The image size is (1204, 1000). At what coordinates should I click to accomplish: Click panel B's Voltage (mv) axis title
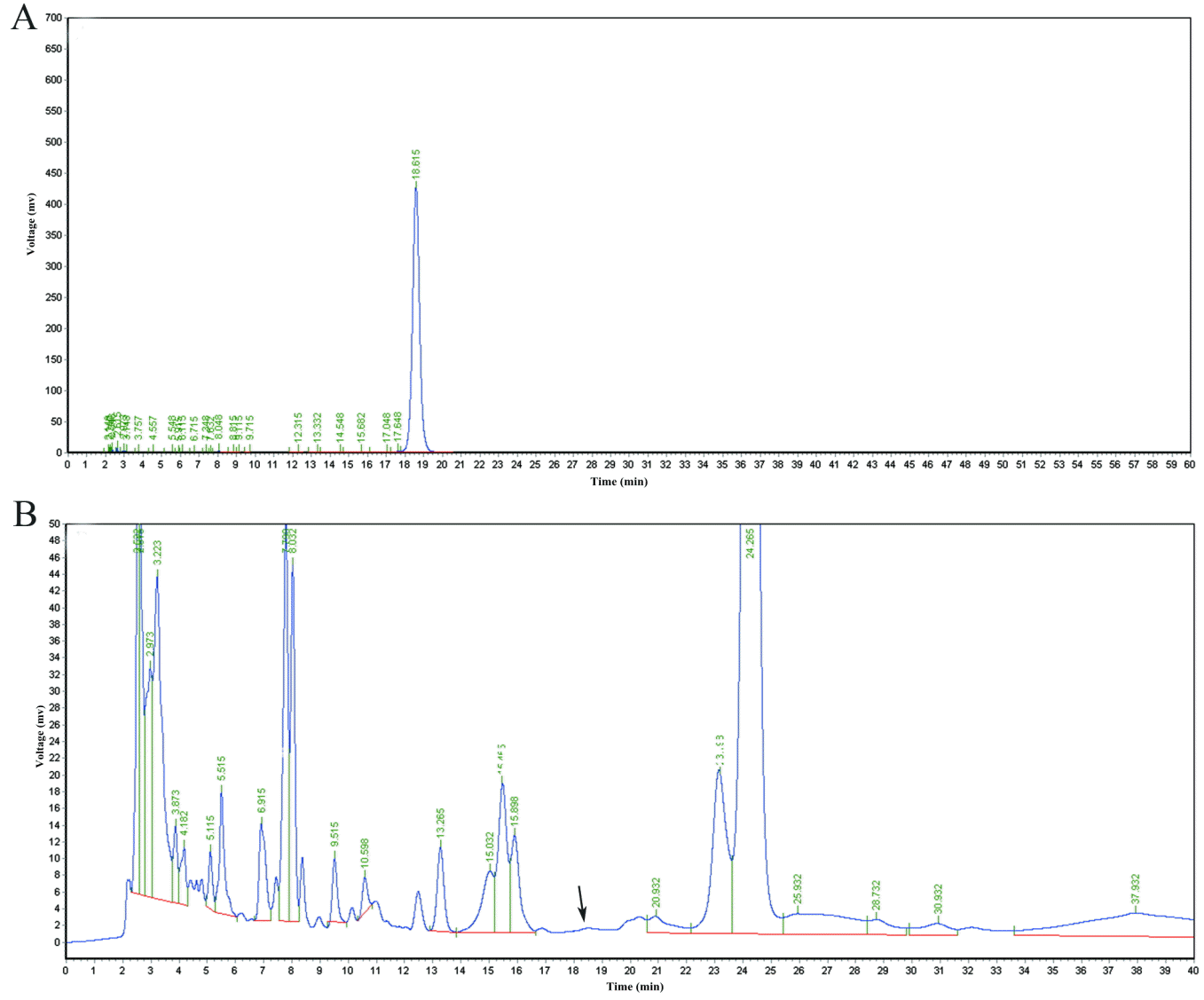pyautogui.click(x=39, y=736)
